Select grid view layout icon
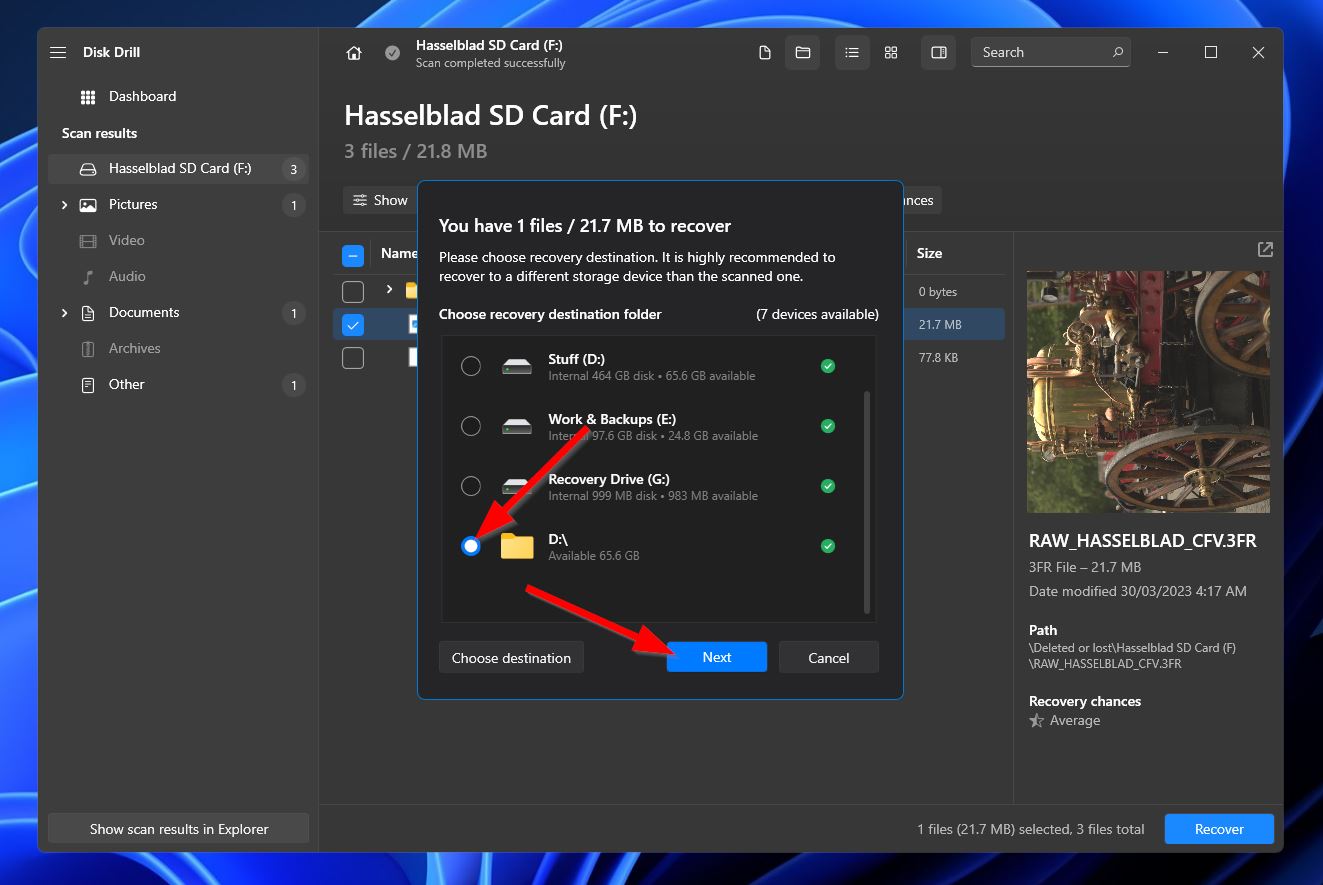 (x=891, y=53)
